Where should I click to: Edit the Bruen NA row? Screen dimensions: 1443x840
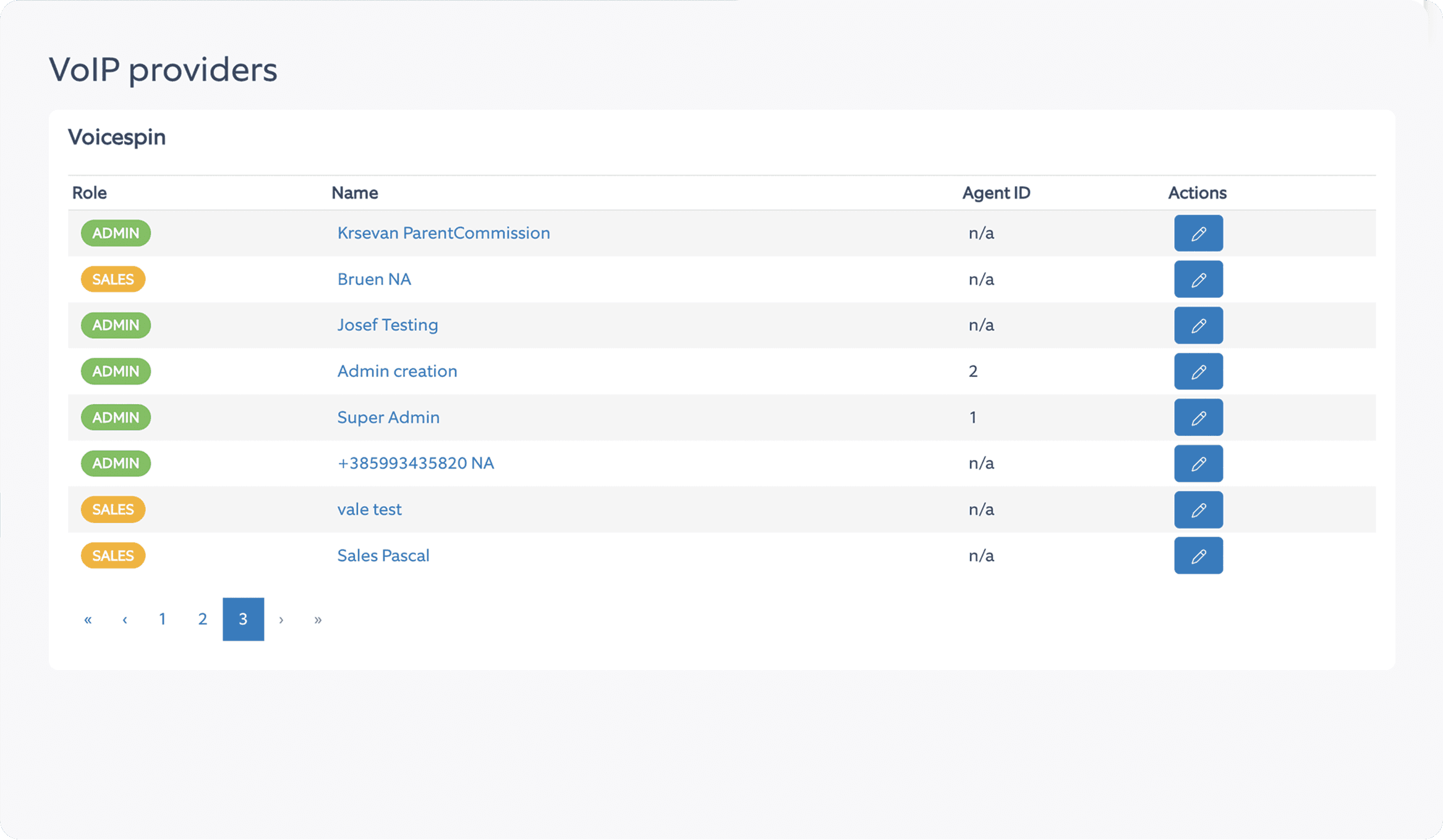coord(1198,279)
